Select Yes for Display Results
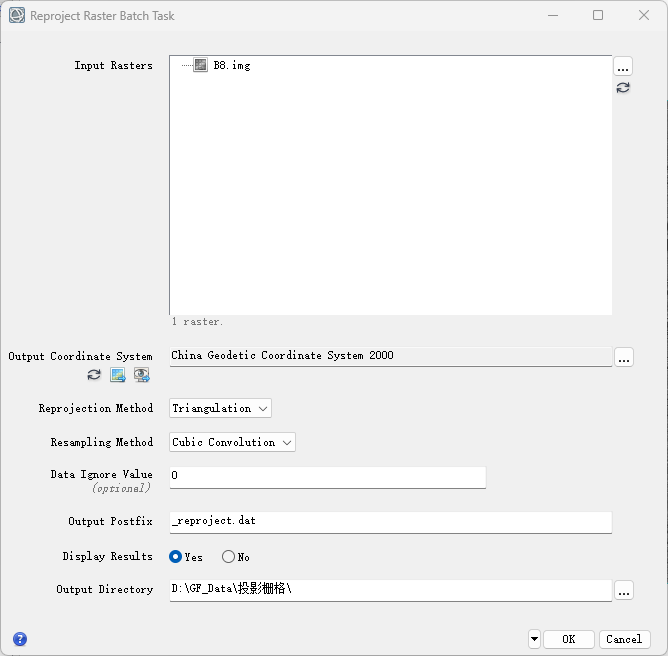Image resolution: width=668 pixels, height=656 pixels. coord(175,557)
